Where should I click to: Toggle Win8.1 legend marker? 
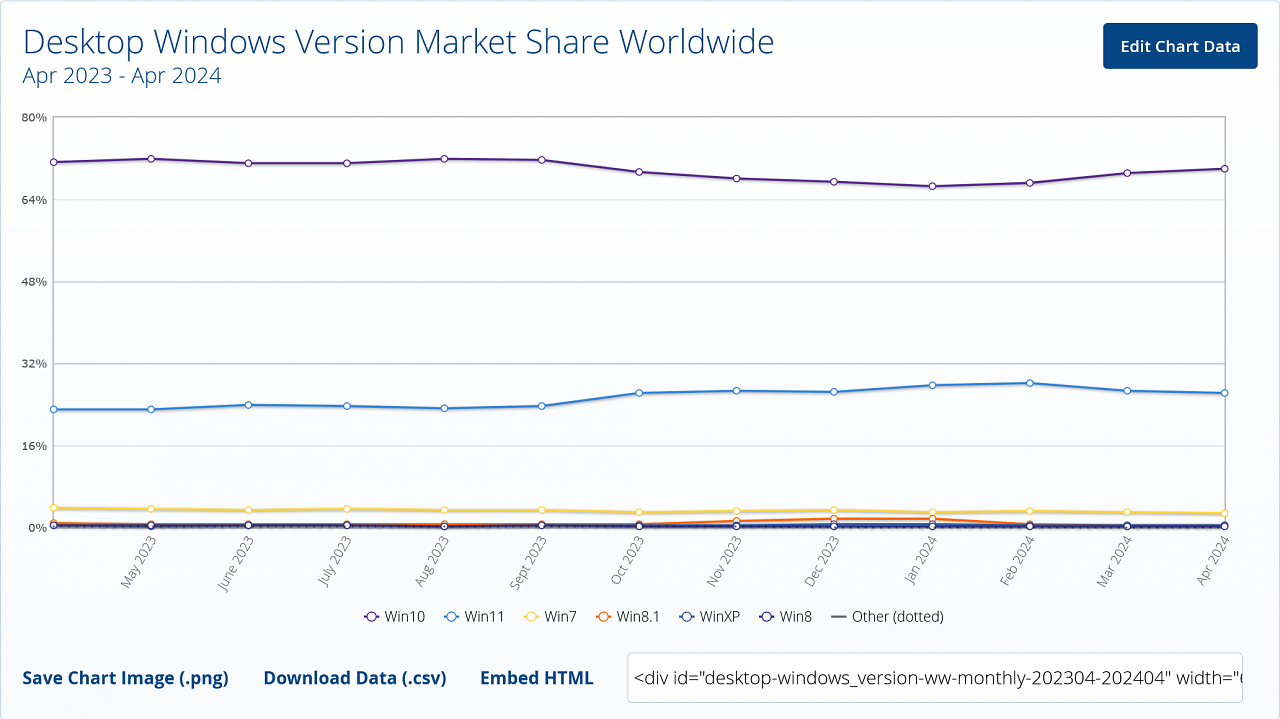point(628,616)
